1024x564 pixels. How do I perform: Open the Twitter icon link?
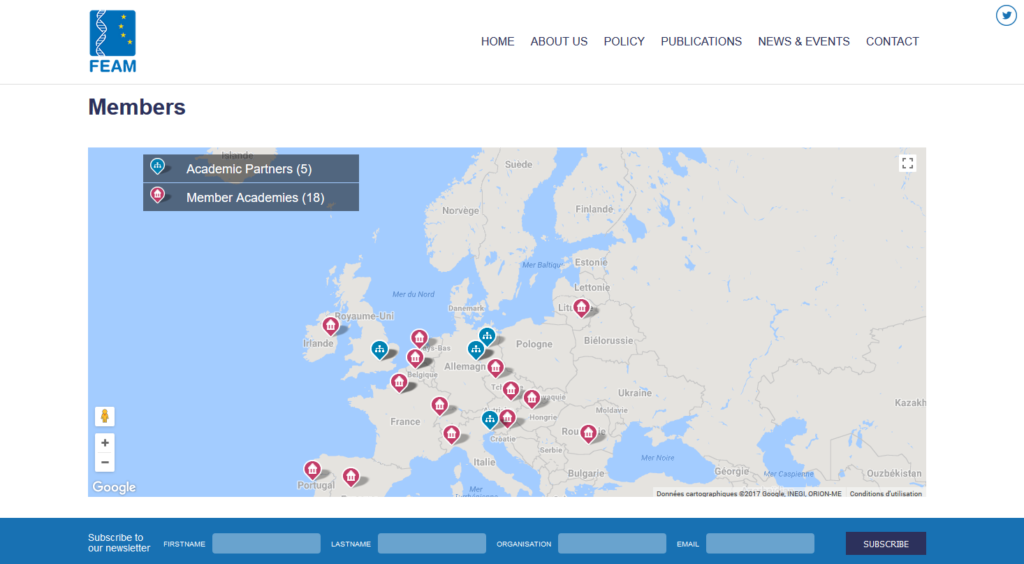tap(1005, 15)
